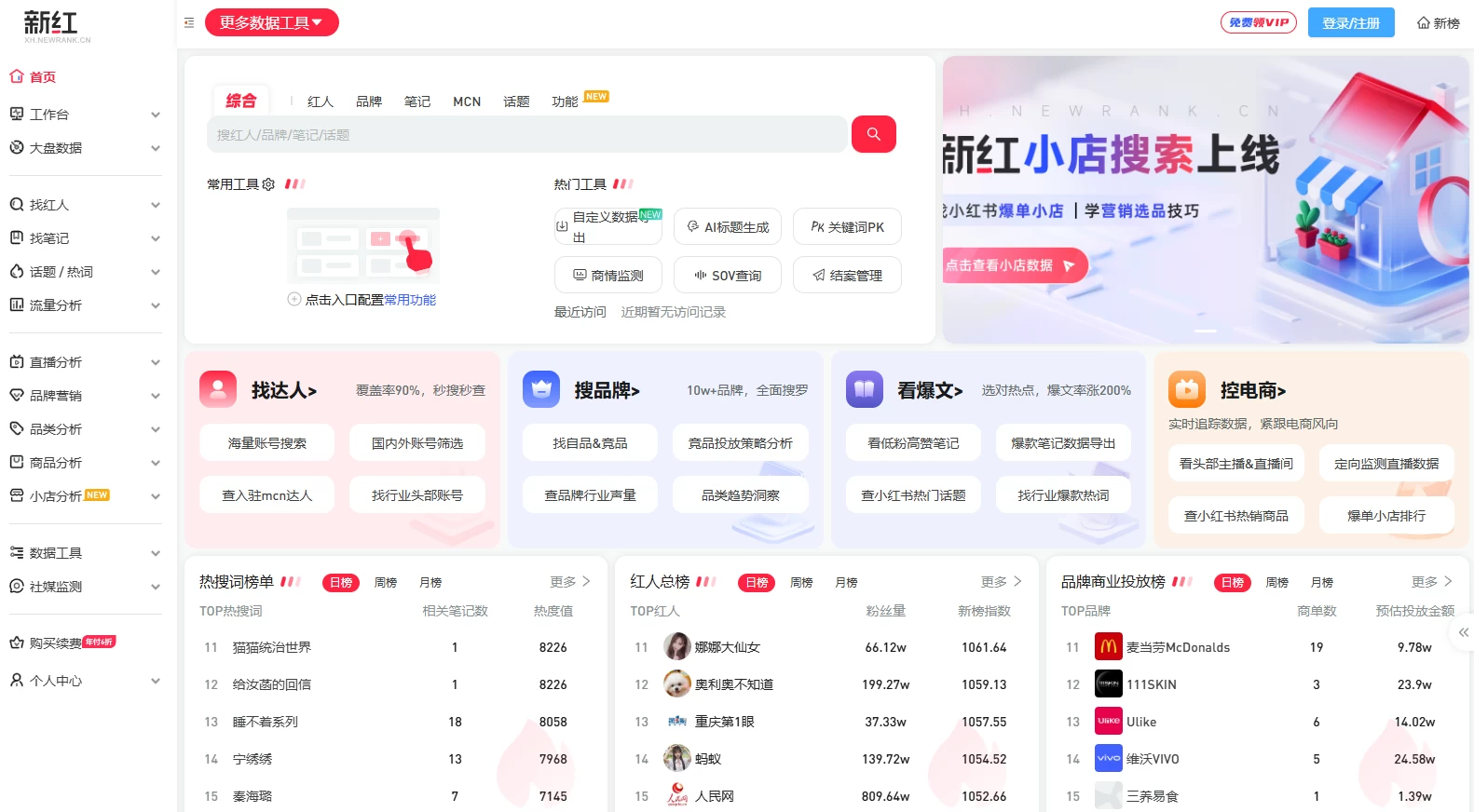Select 月榜 in 热搜词榜单
Viewport: 1474px width, 812px height.
[430, 582]
